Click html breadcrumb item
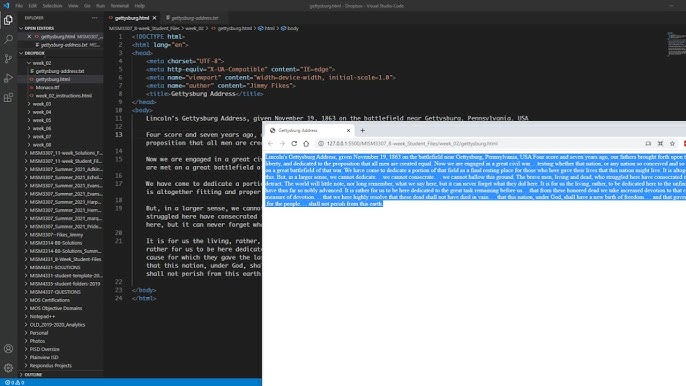The image size is (686, 386). 269,28
